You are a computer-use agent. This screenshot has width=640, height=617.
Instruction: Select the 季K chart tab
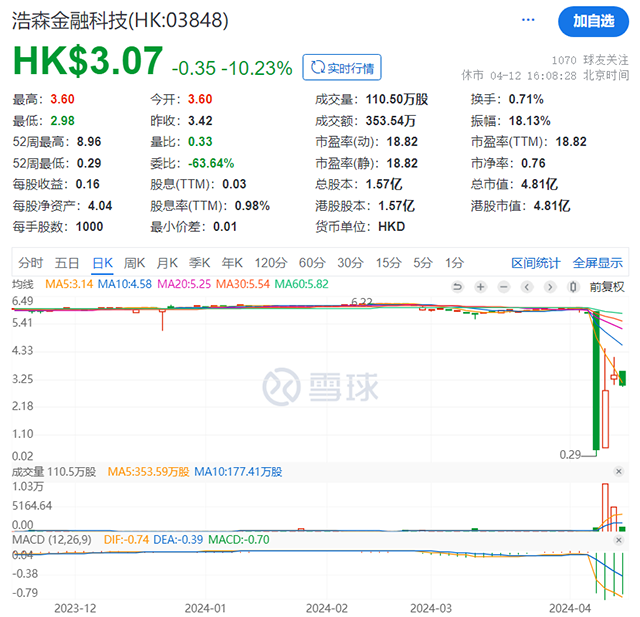tap(200, 263)
